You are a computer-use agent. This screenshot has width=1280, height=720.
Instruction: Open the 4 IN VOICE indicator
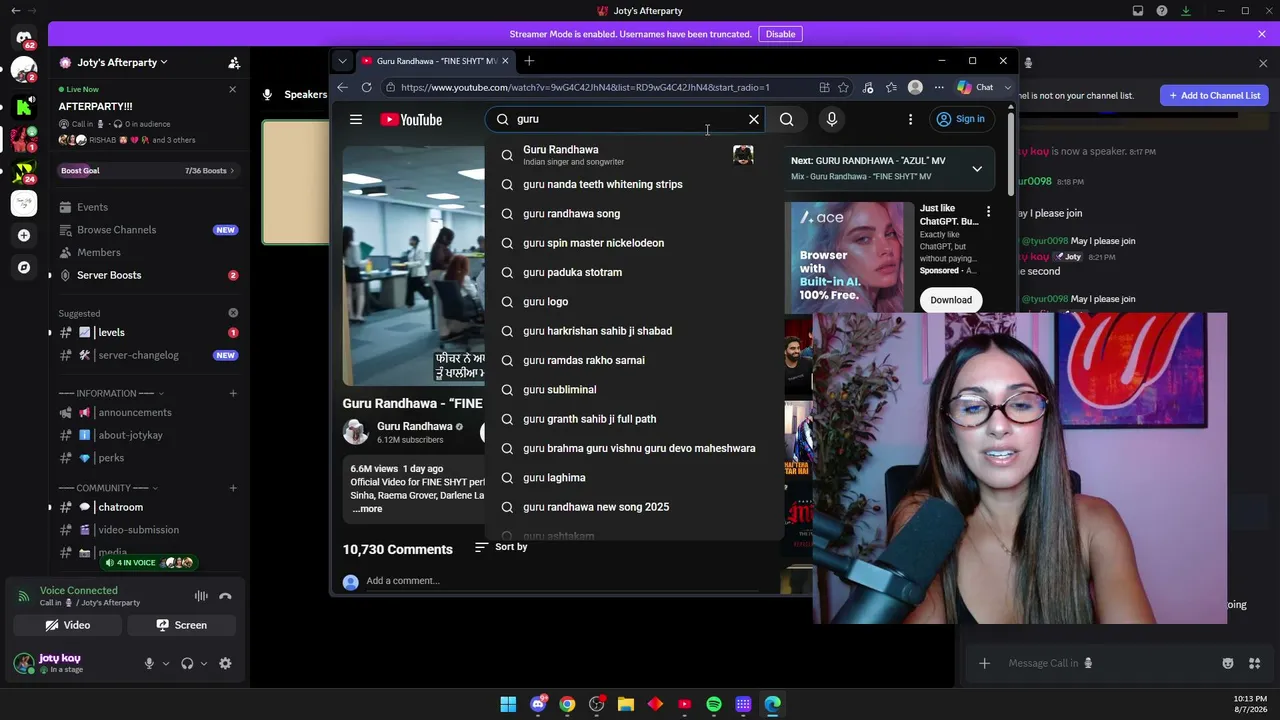click(x=148, y=563)
